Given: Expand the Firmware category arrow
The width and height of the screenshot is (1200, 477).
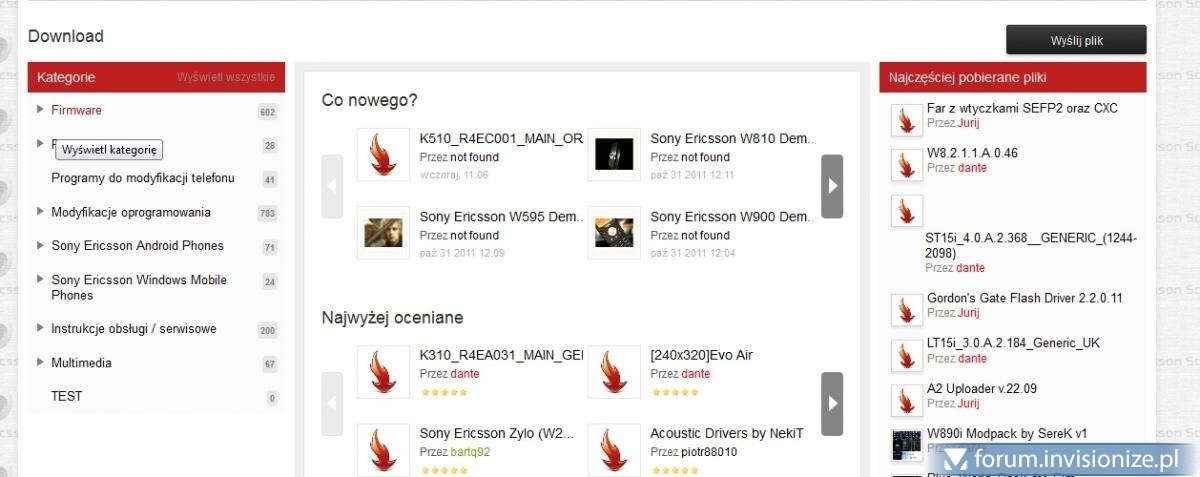Looking at the screenshot, I should coord(40,109).
